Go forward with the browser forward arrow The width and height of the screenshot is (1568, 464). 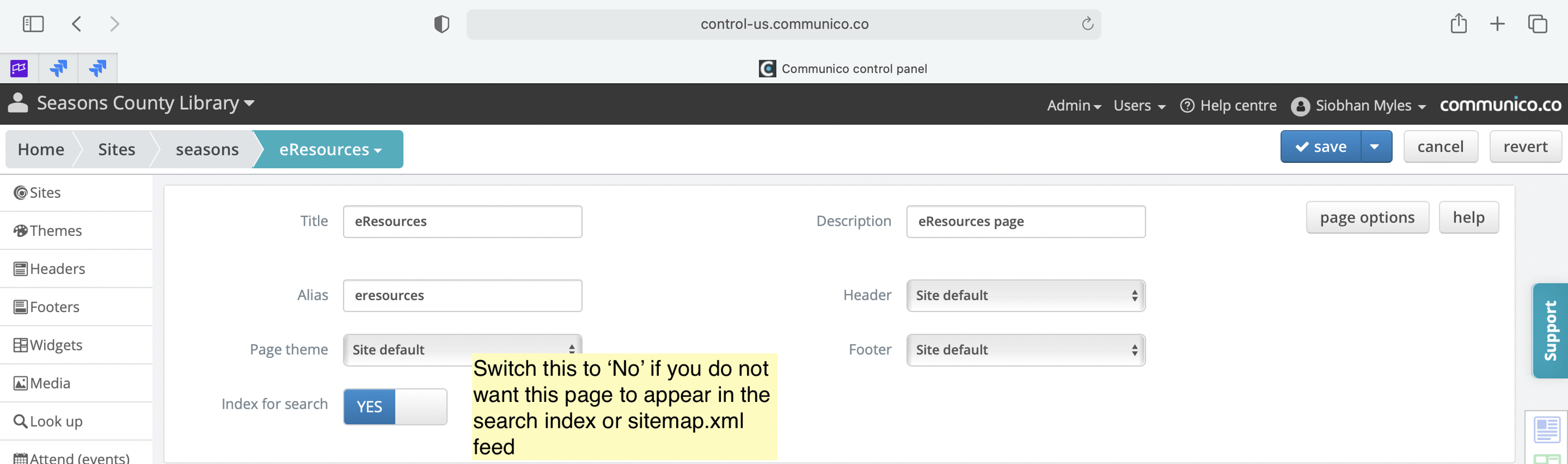tap(115, 23)
